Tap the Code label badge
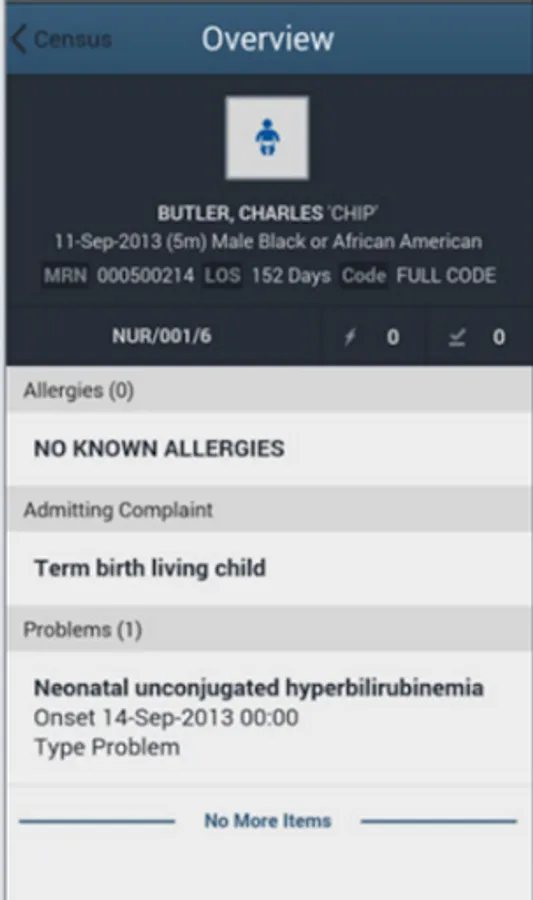 tap(364, 276)
